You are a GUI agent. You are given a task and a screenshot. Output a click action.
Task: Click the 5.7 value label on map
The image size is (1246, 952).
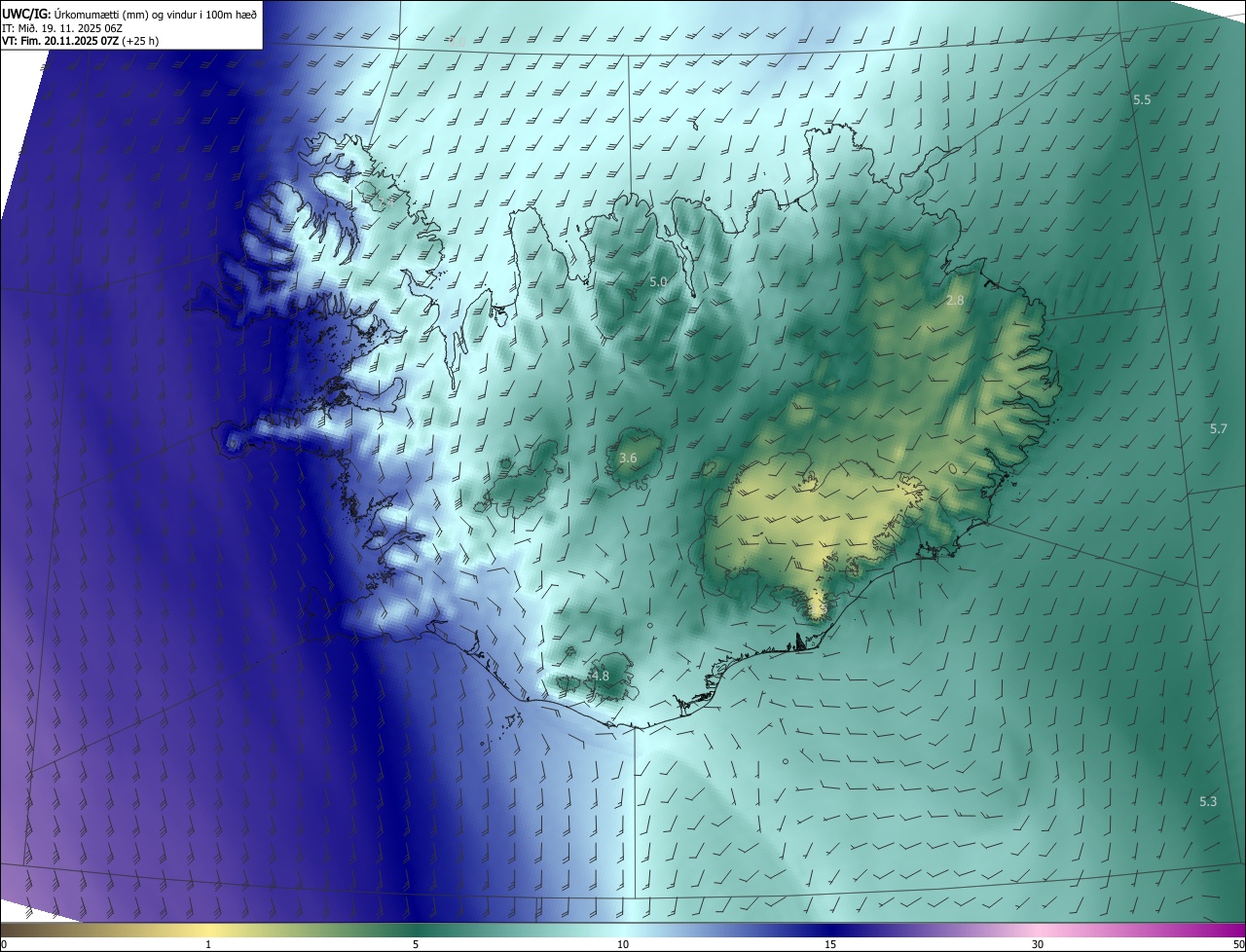tap(1219, 429)
